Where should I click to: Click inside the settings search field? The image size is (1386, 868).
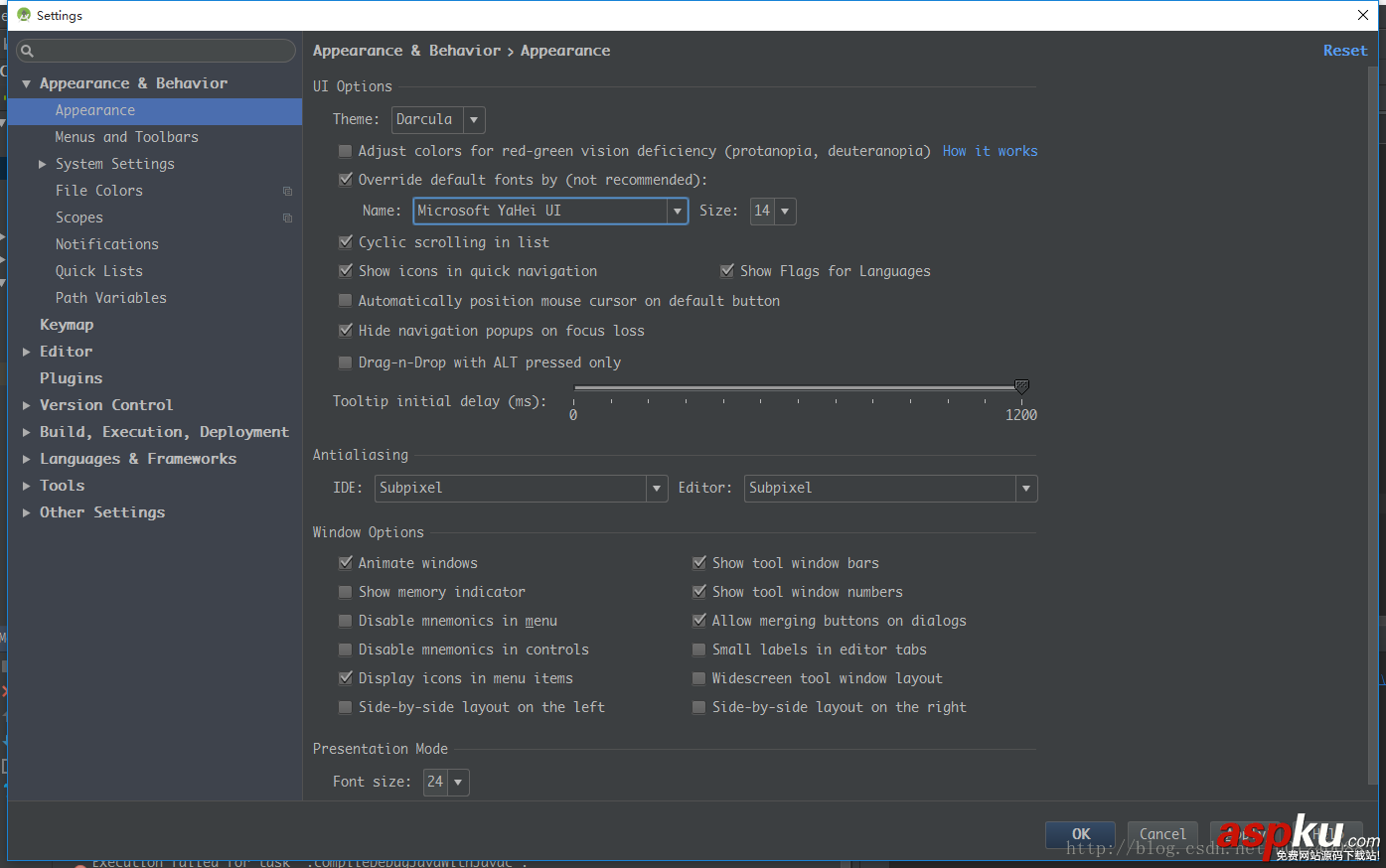click(159, 51)
